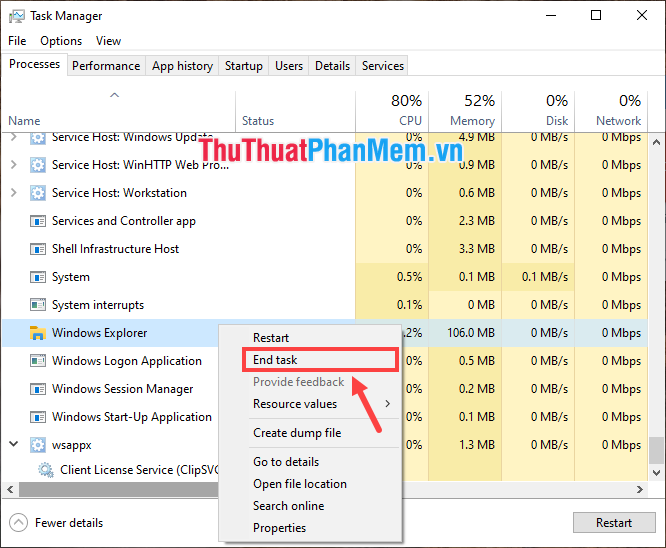Viewport: 666px width, 548px height.
Task: Click the Shell Infrastructure Host icon
Action: 38,249
